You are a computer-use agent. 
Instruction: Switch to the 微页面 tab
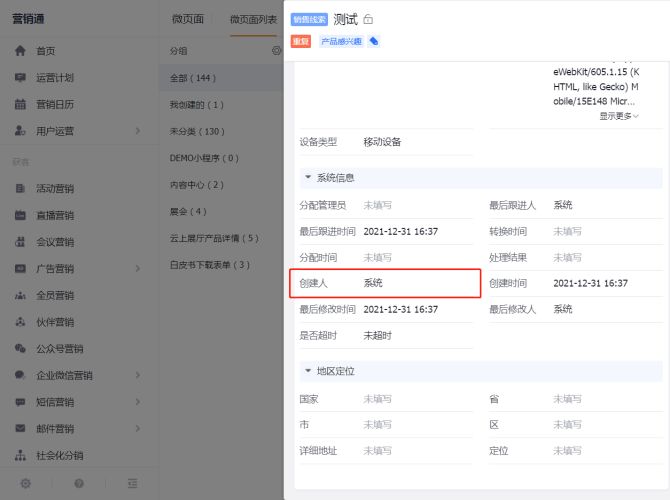click(x=188, y=19)
